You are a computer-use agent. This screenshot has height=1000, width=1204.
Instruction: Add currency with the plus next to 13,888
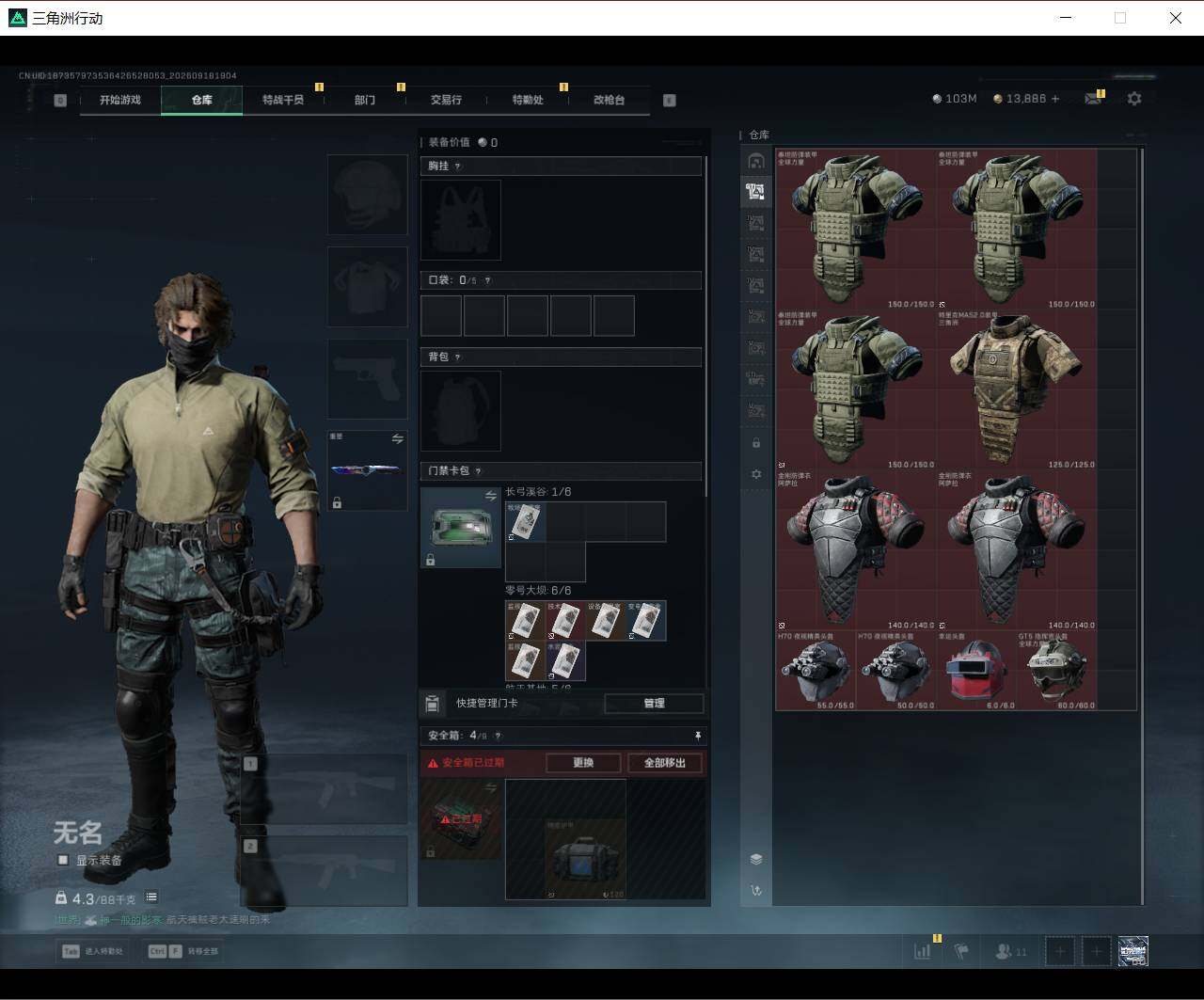click(1055, 99)
